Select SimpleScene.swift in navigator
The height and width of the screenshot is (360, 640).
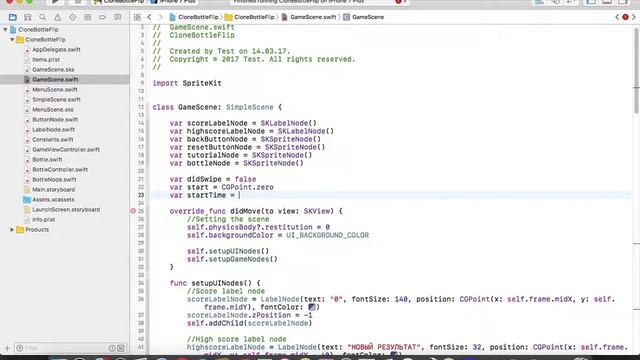click(x=56, y=100)
